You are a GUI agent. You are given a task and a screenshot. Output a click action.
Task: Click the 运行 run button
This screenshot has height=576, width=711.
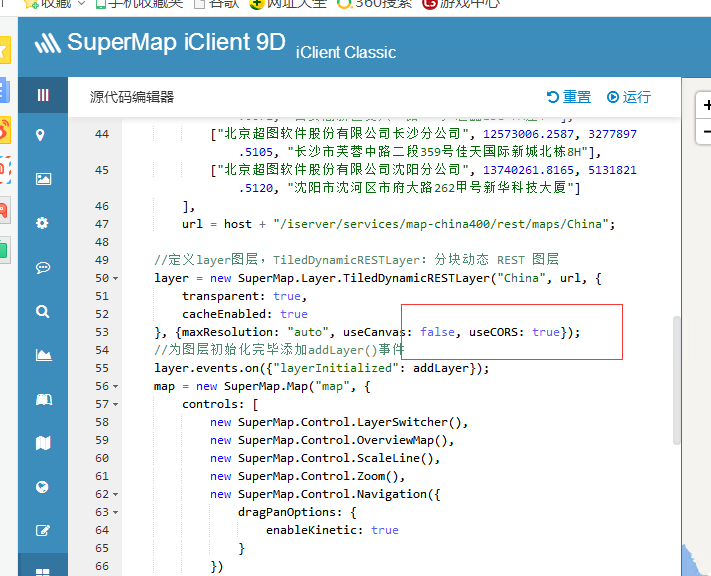[629, 97]
